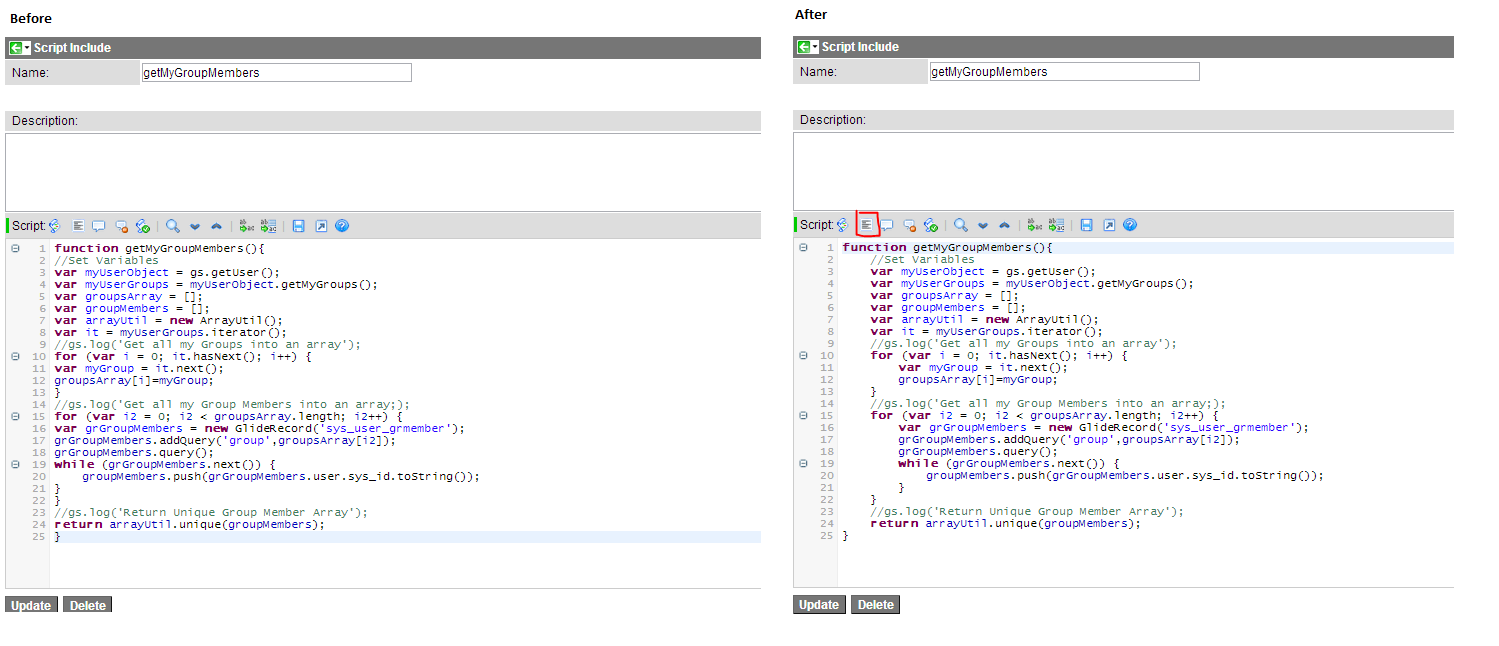Open search magnifier in Before panel toolbar
Image resolution: width=1499 pixels, height=646 pixels.
[x=172, y=226]
